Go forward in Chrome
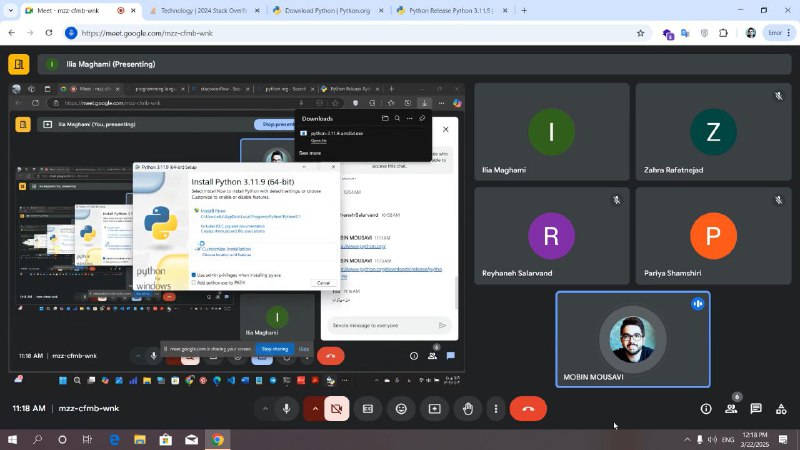 click(30, 33)
